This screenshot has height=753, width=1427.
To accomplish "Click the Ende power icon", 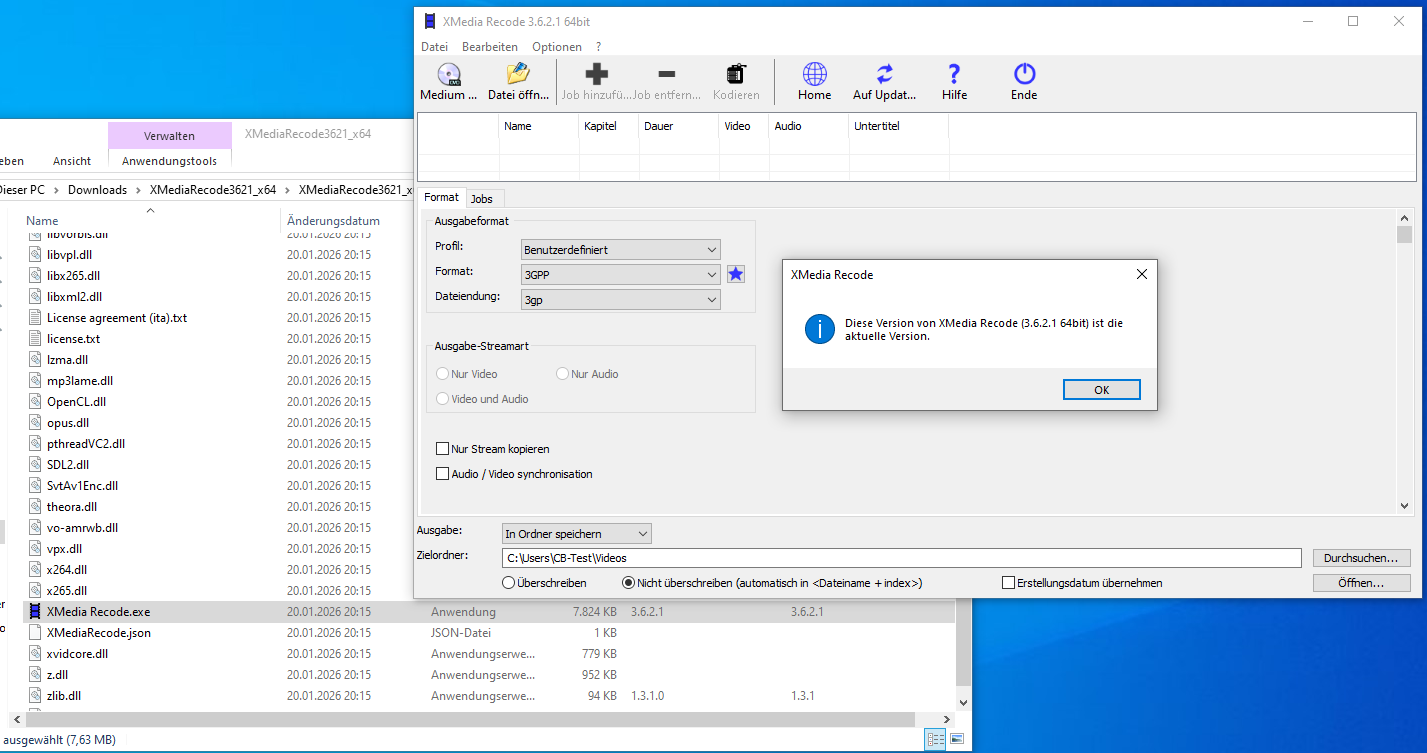I will click(1024, 74).
